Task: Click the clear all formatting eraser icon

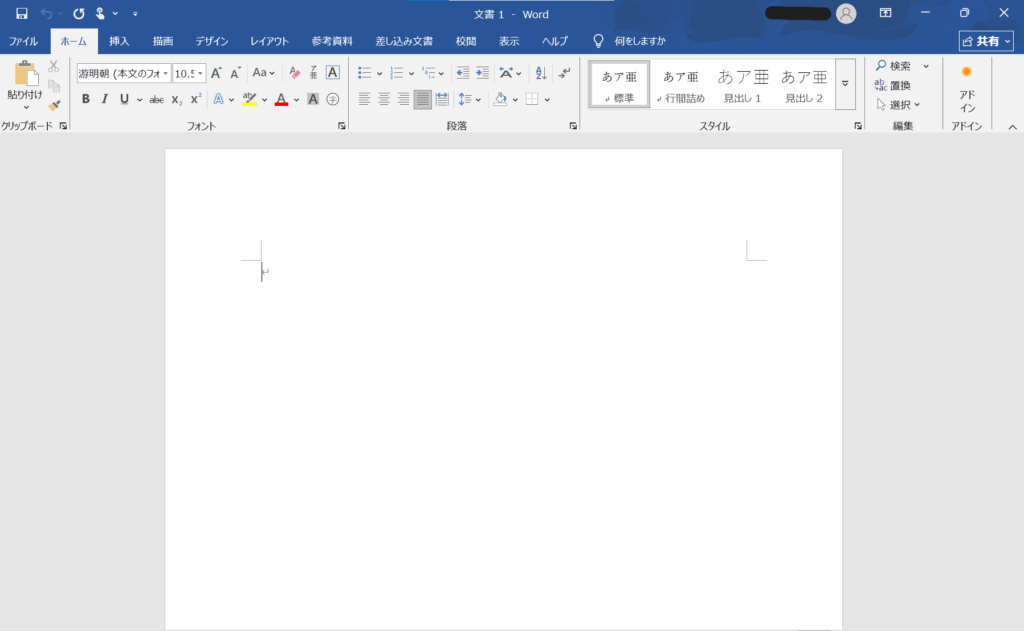Action: point(294,73)
